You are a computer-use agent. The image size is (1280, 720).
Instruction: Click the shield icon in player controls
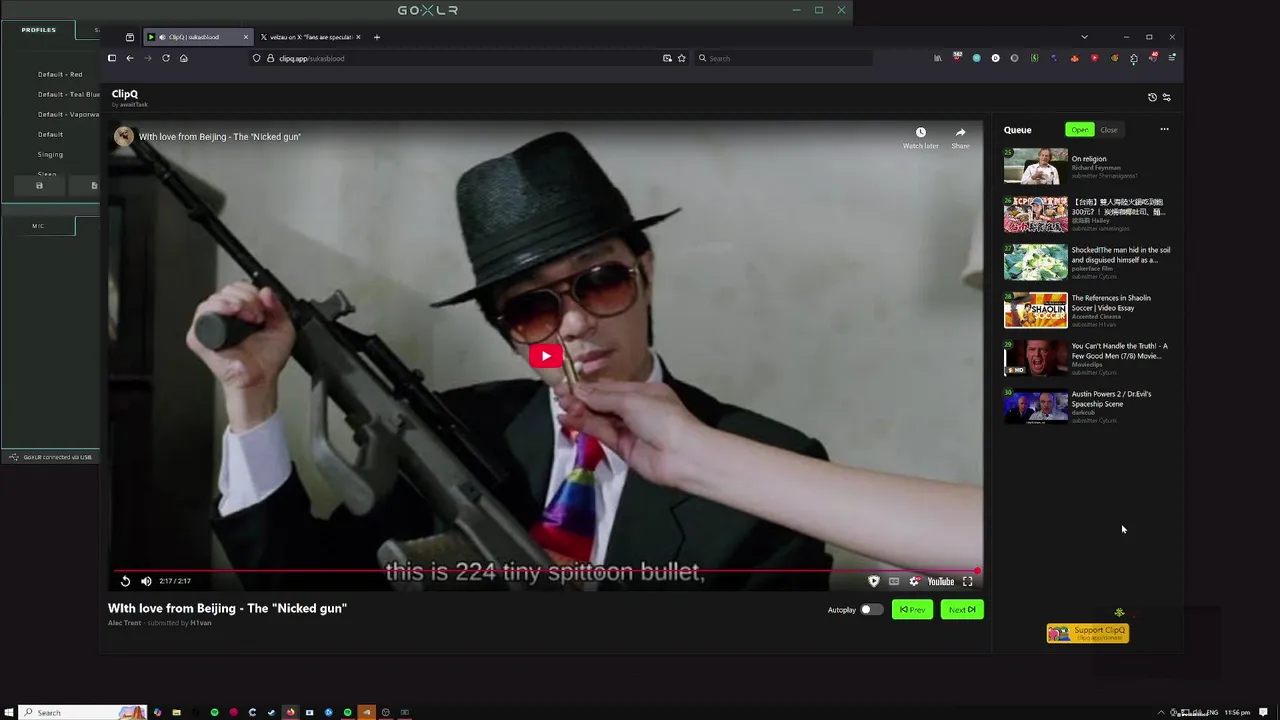click(x=874, y=581)
